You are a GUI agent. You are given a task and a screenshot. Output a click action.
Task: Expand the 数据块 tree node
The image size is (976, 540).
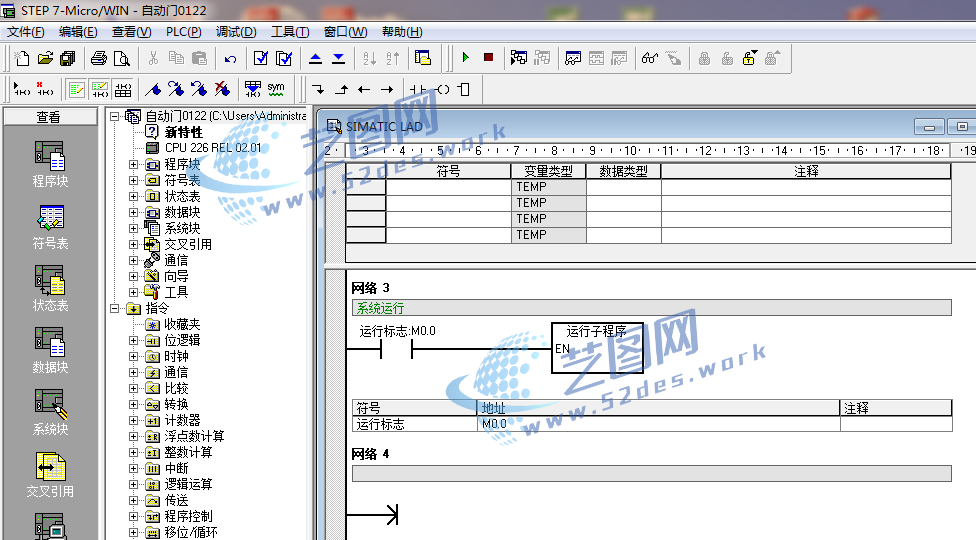(x=133, y=212)
